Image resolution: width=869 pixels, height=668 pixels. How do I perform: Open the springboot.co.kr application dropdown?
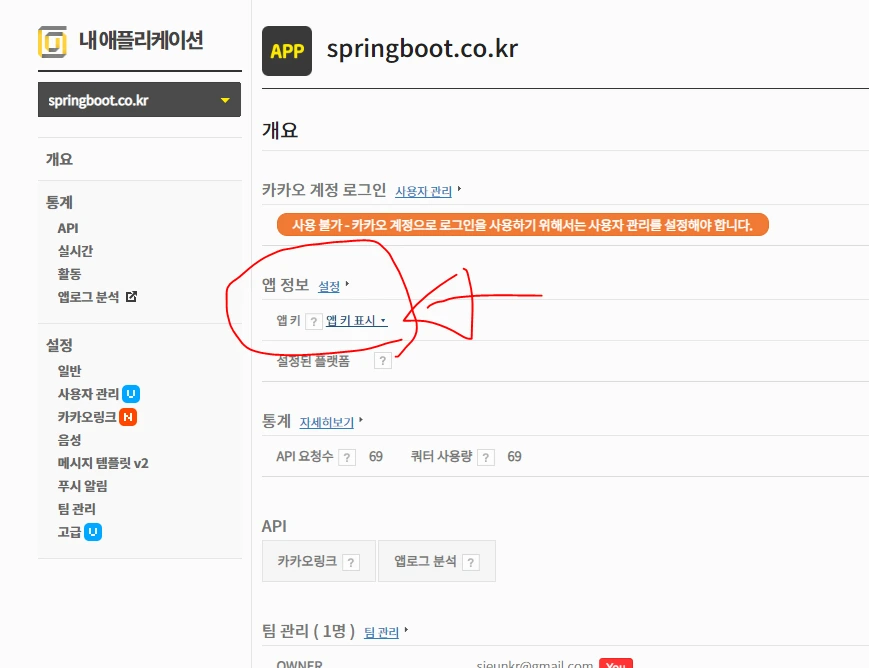(x=139, y=100)
